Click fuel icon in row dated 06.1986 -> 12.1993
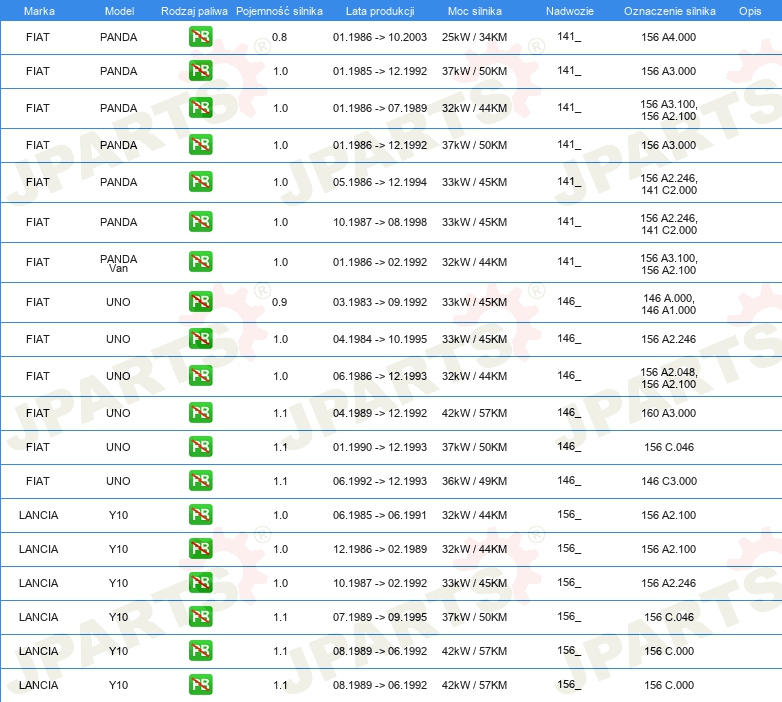Image resolution: width=782 pixels, height=702 pixels. [200, 376]
